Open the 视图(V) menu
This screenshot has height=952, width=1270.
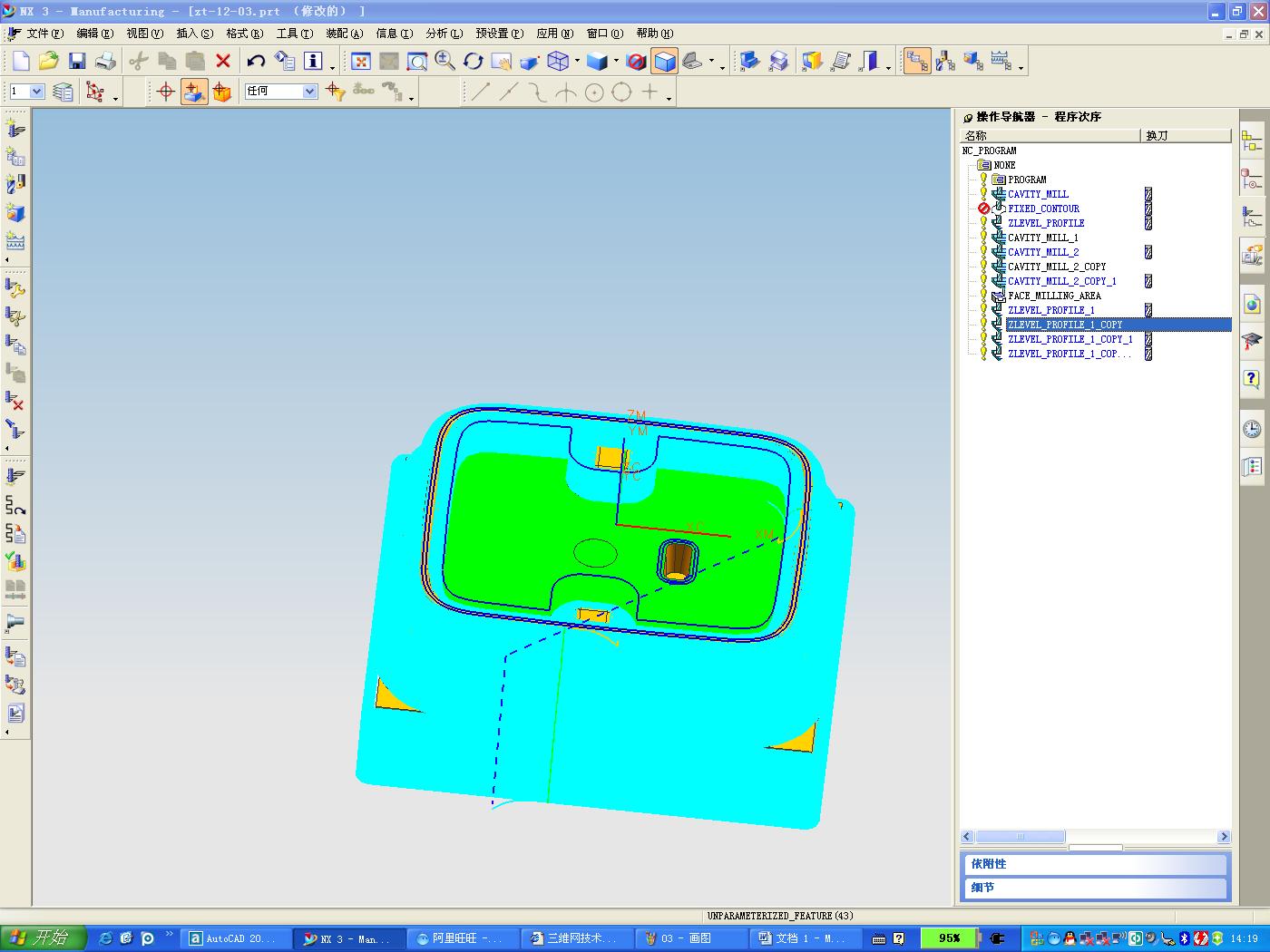[x=145, y=34]
